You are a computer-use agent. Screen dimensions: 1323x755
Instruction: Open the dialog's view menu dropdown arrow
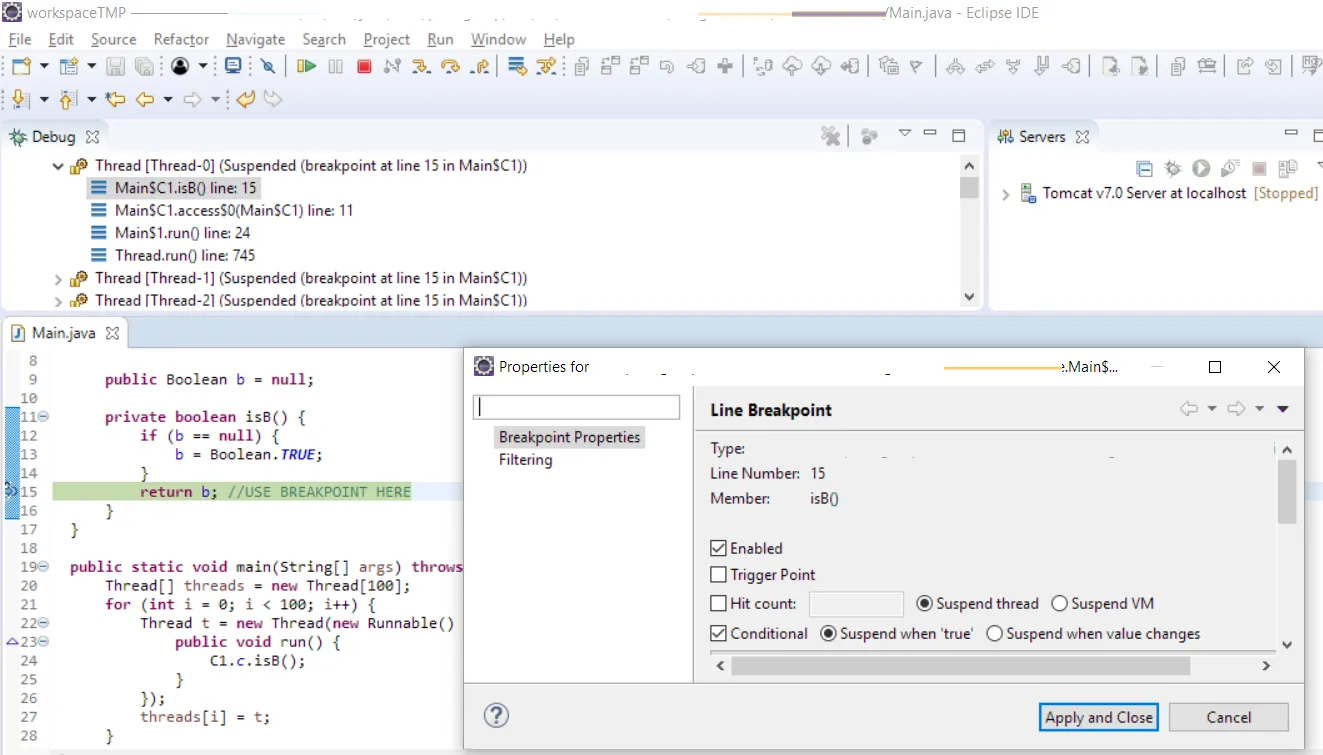(1283, 409)
